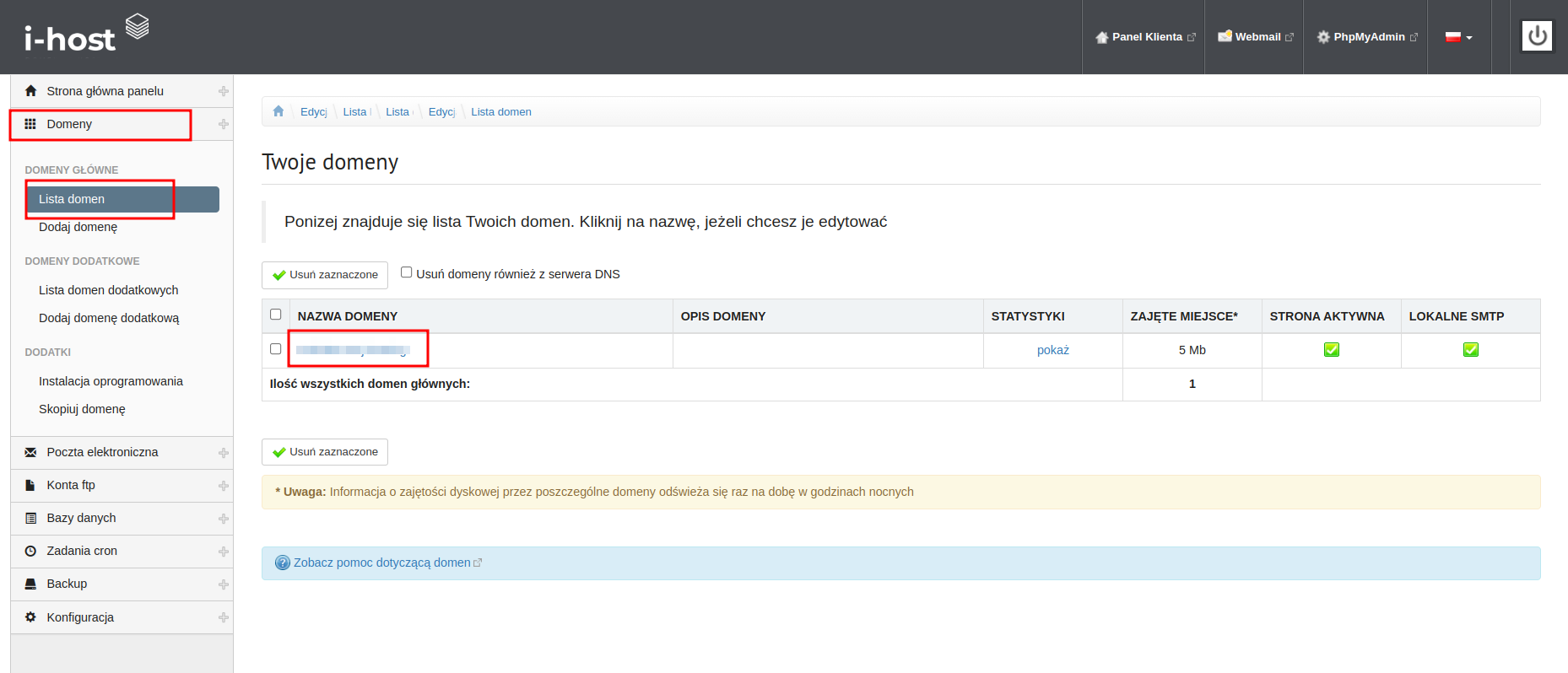The image size is (1568, 673).
Task: Click the 'pokaż' statistics link
Action: pos(1052,350)
